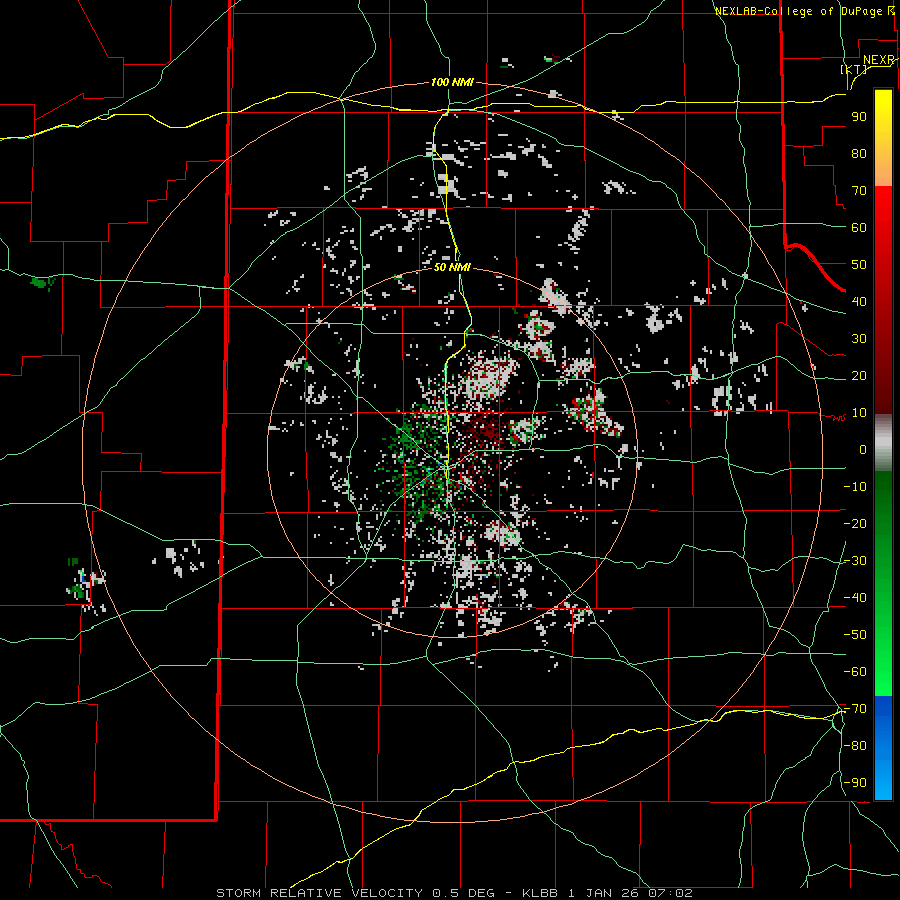Click the 07:02 timestamp in the caption
This screenshot has height=900, width=900.
click(670, 893)
